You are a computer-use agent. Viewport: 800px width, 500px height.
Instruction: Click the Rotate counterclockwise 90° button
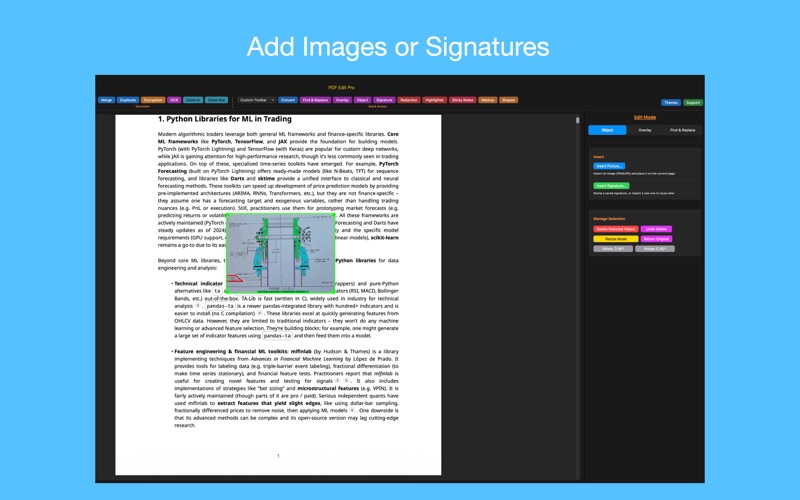(613, 249)
